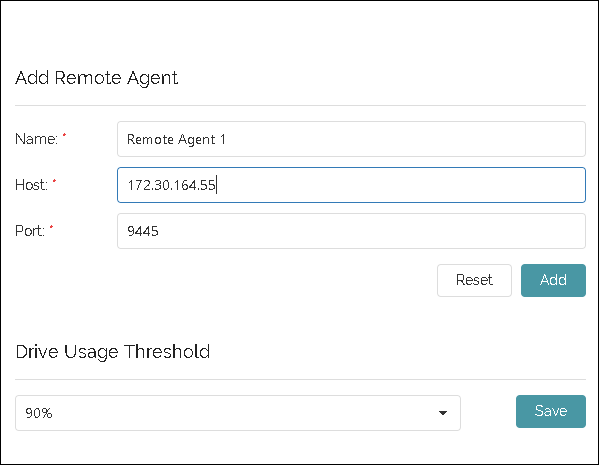Select the 90% value in threshold dropdown
The width and height of the screenshot is (599, 465).
[39, 413]
